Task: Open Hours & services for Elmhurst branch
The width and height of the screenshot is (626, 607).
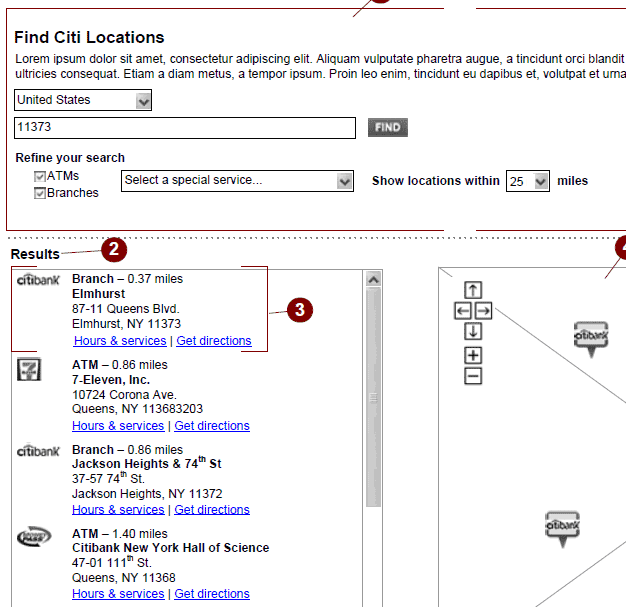Action: pyautogui.click(x=120, y=341)
